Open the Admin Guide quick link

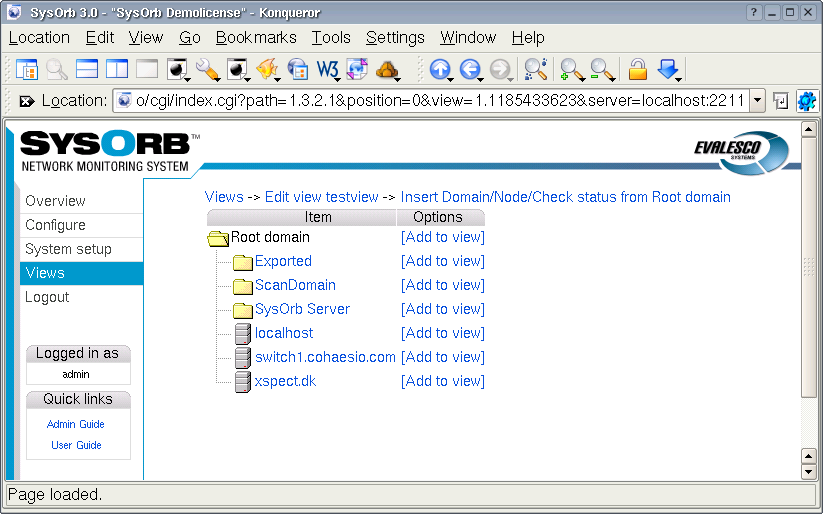tap(76, 424)
